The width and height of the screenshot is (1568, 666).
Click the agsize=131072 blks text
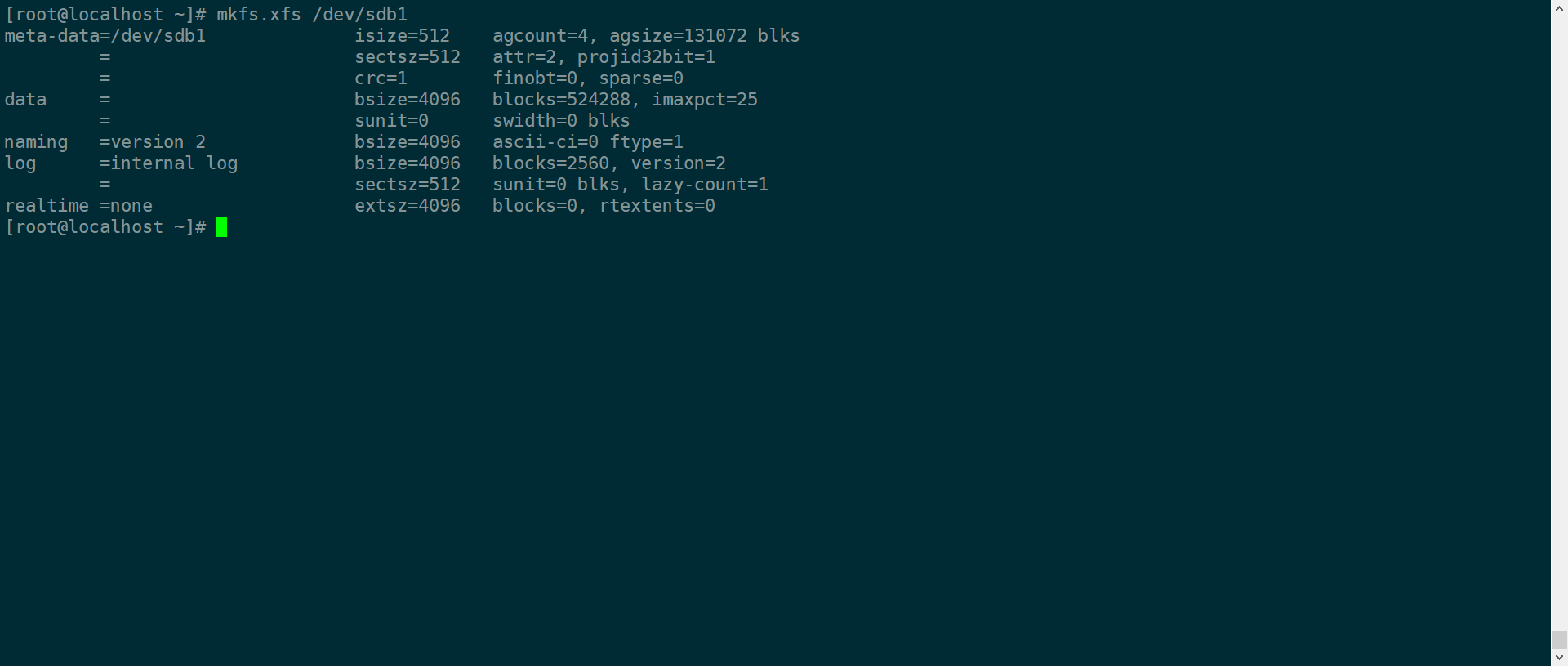[x=704, y=36]
